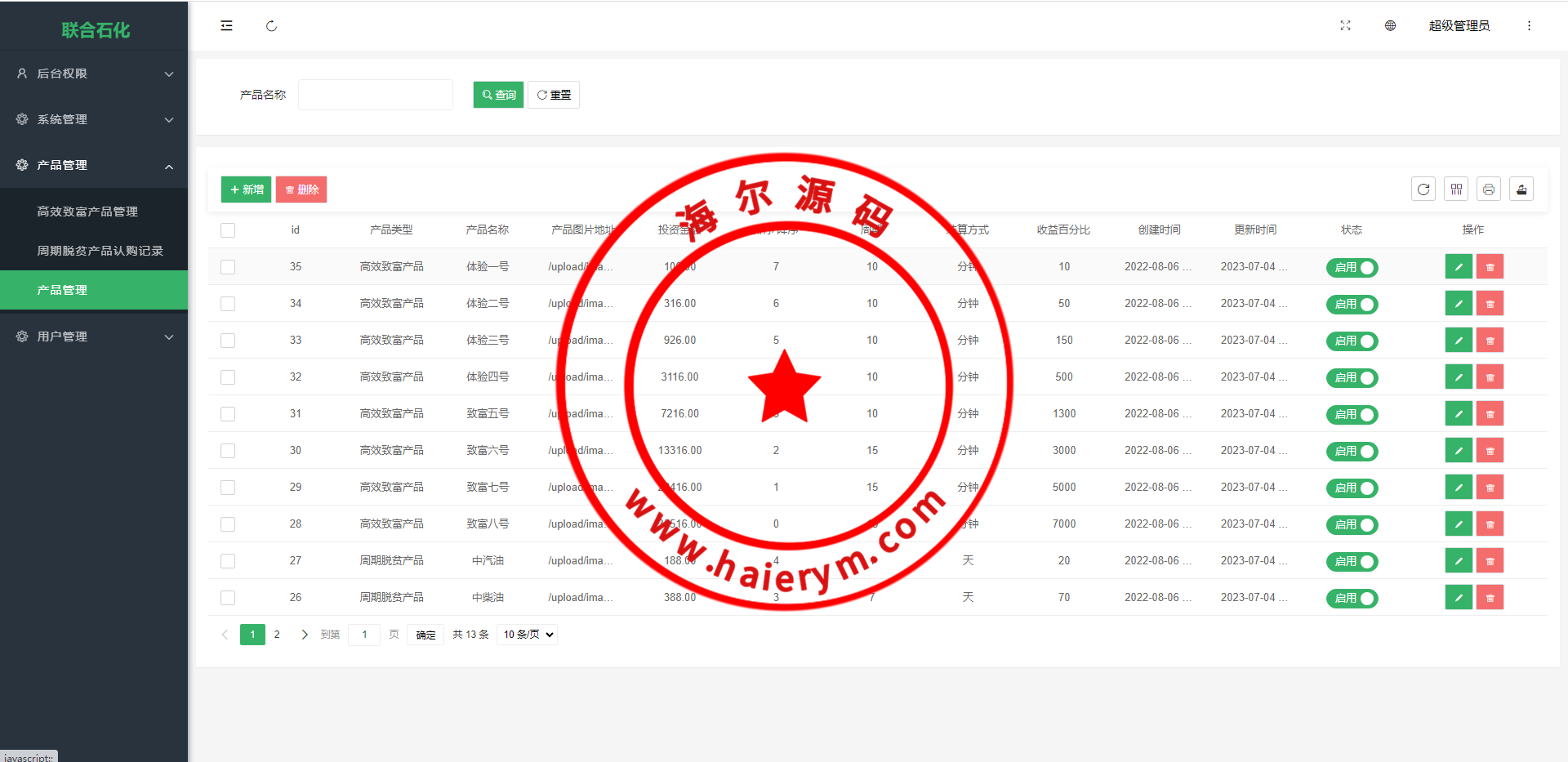Screen dimensions: 1568x762
Task: Open 高效致富产品管理 menu item
Action: pos(87,212)
